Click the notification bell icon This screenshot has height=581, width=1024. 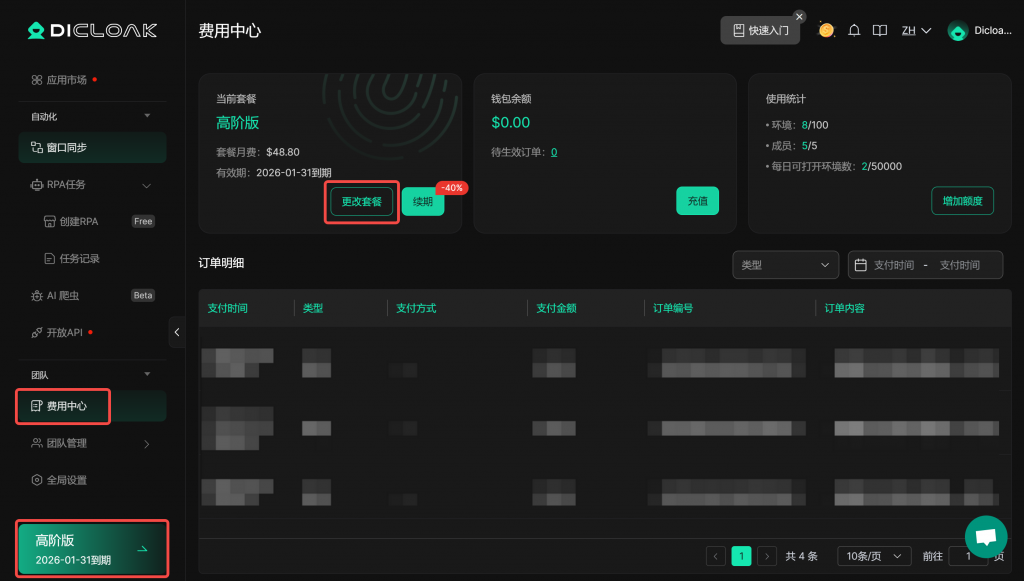click(854, 30)
